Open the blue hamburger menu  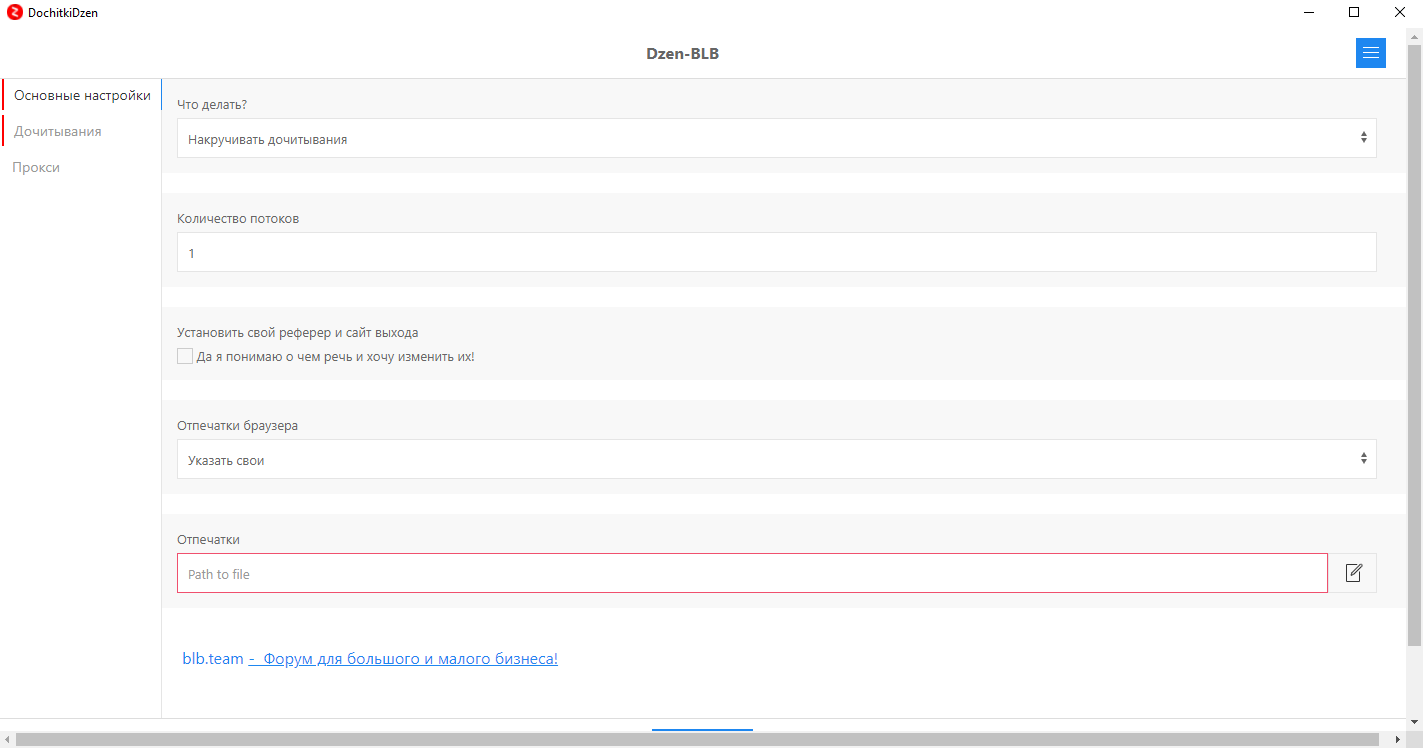point(1370,53)
